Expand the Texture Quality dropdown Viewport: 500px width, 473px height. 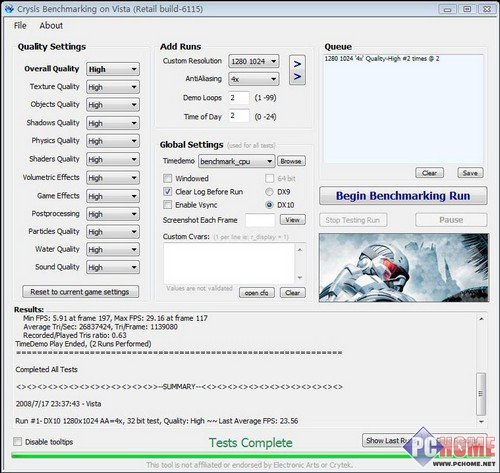pos(113,87)
